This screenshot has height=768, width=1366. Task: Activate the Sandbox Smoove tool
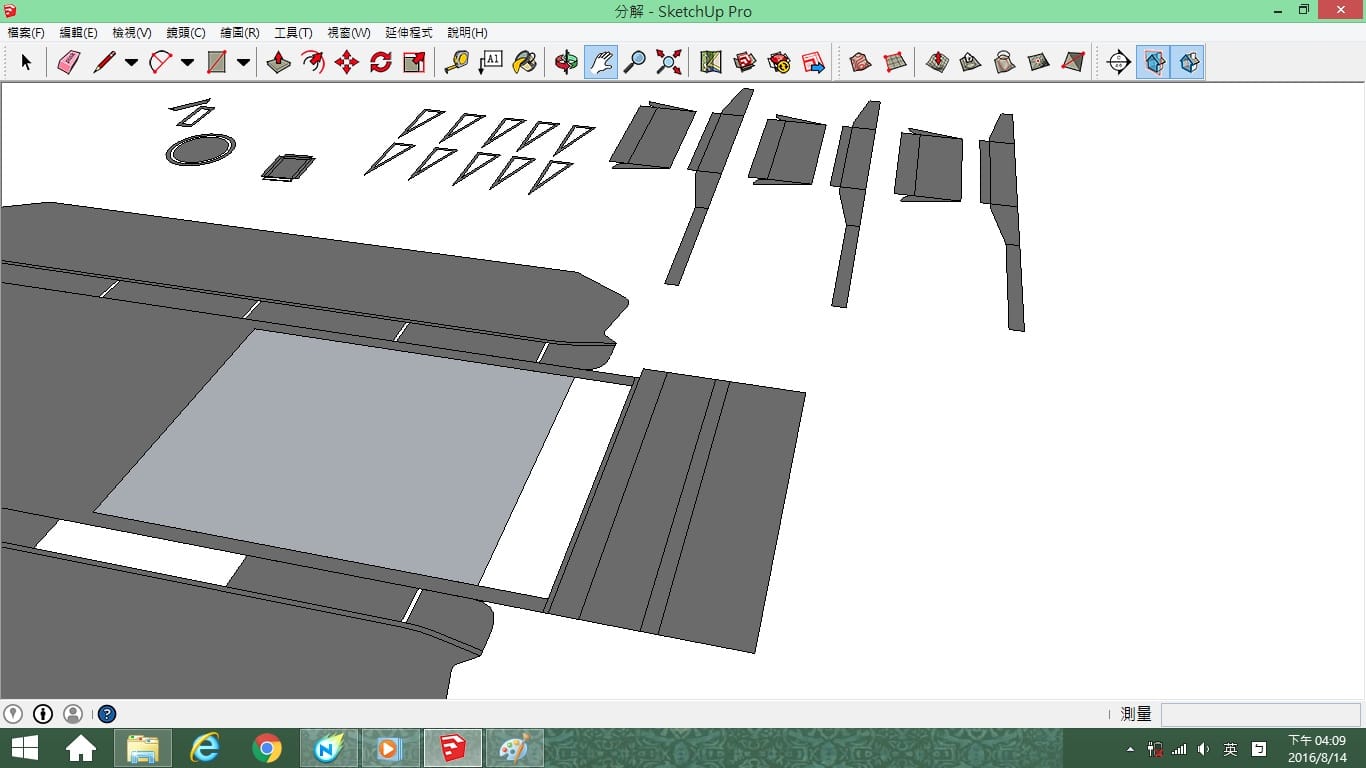[937, 62]
